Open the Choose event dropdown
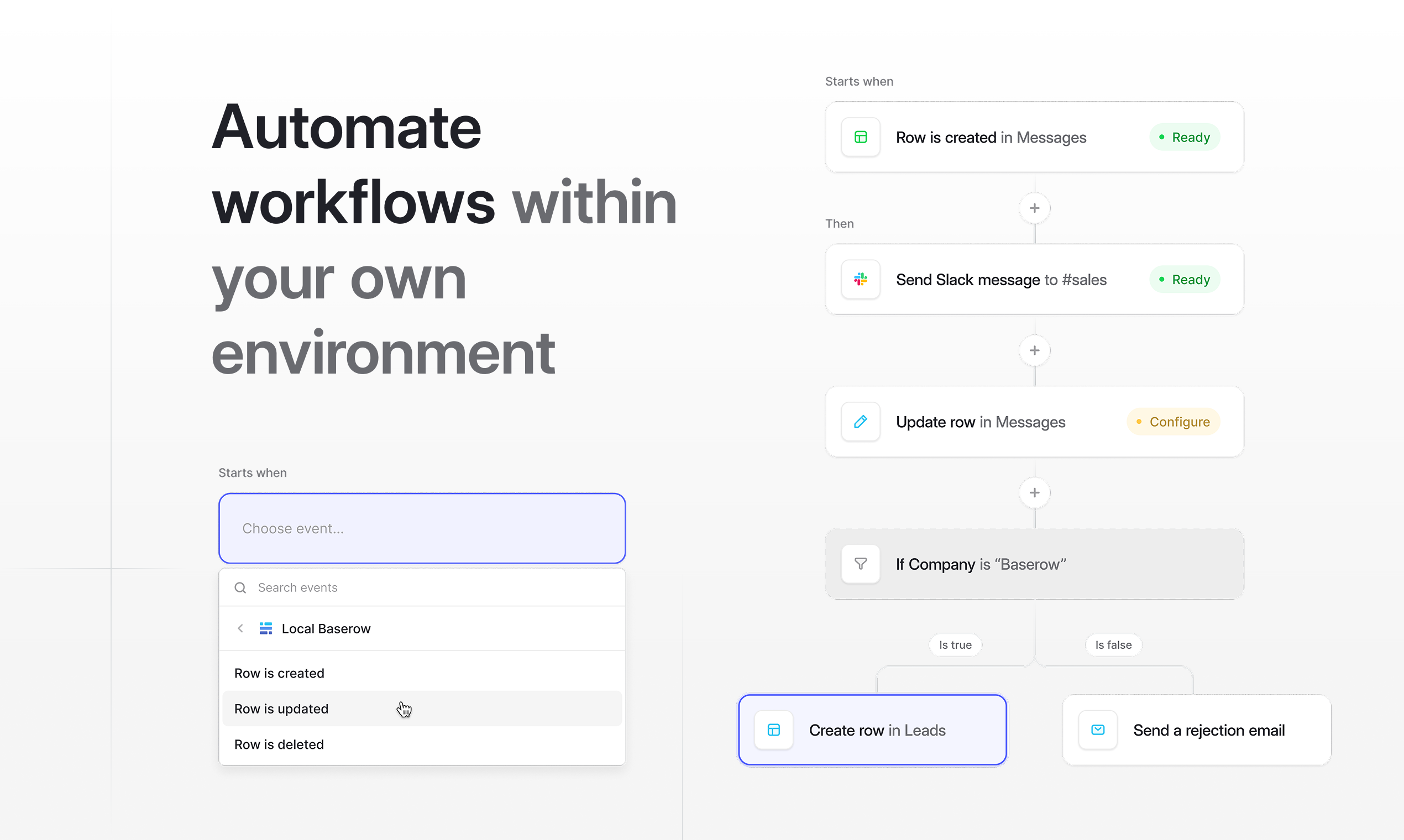 point(422,528)
